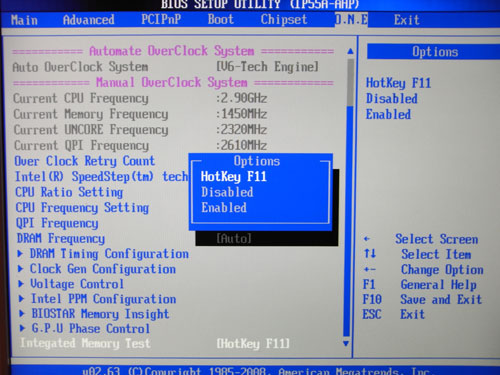Select Intel(R) SpeedStep(tm) tech setting
The width and height of the screenshot is (500, 375).
pos(102,177)
